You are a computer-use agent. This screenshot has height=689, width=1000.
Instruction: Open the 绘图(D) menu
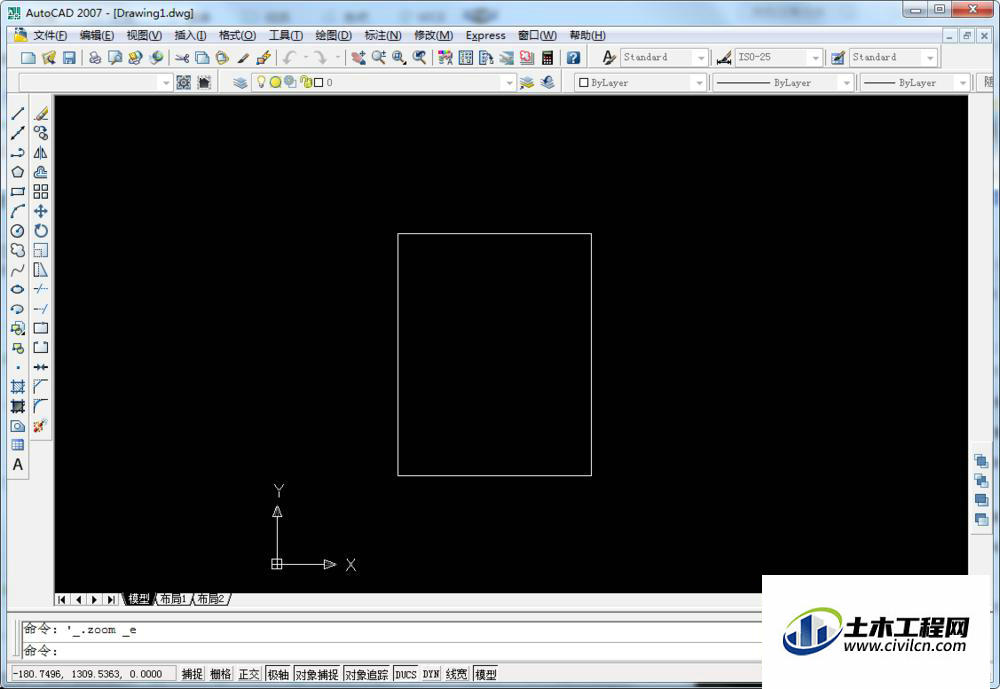point(334,35)
